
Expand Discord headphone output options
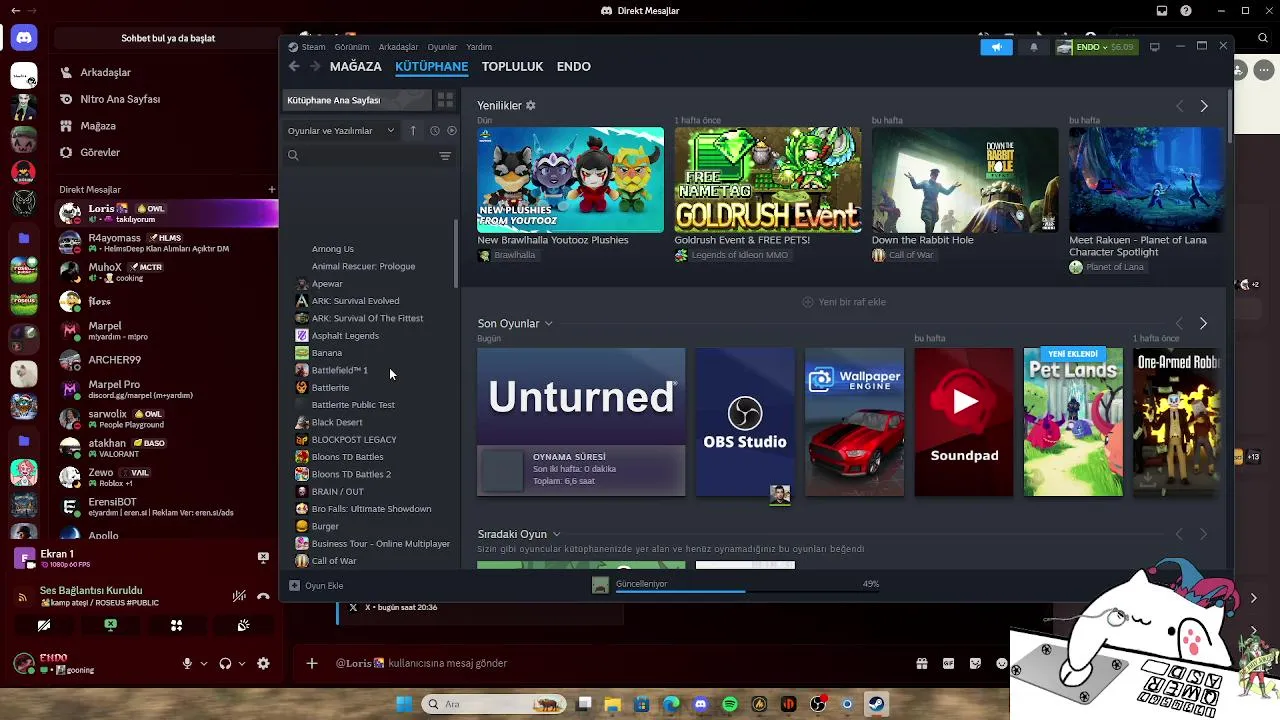click(x=242, y=663)
